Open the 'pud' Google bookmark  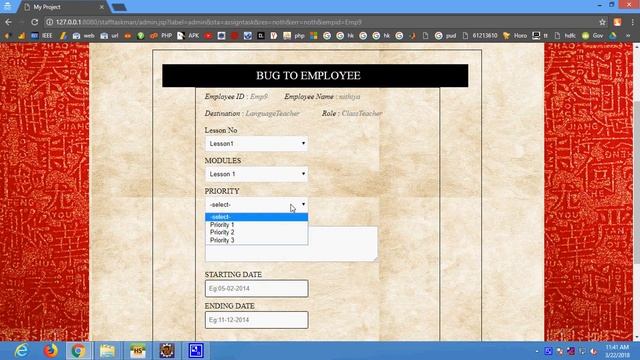tap(445, 36)
